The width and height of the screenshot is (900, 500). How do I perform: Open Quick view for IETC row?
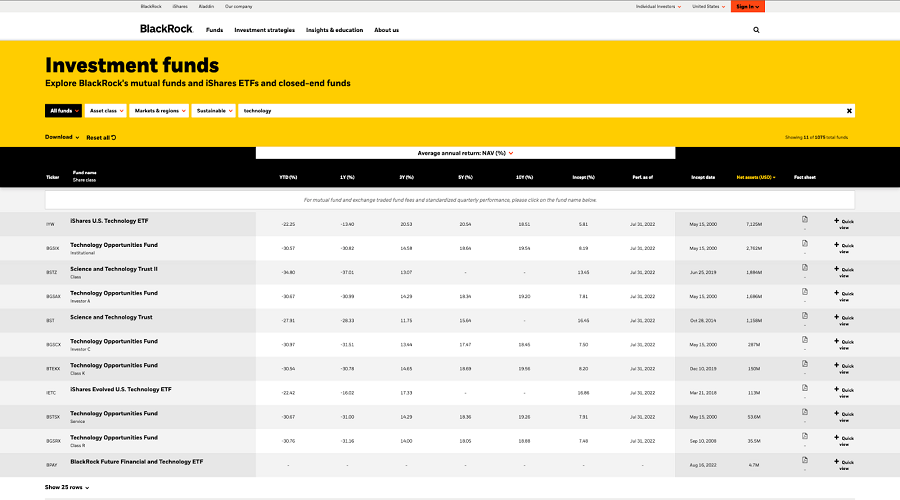844,393
